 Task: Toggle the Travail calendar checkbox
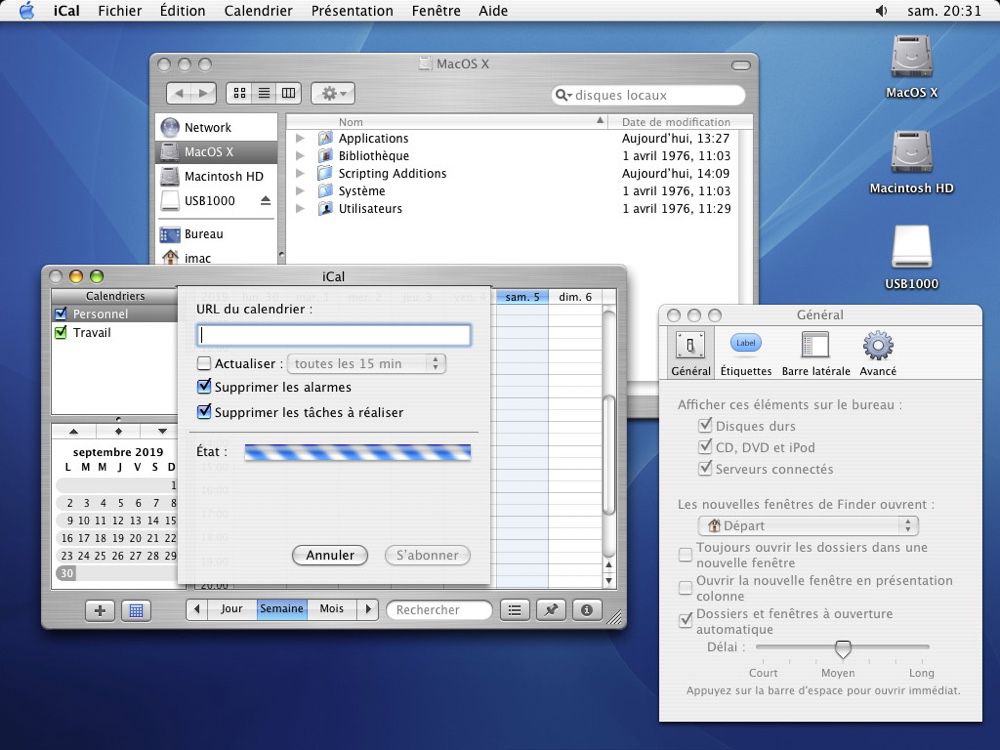61,332
